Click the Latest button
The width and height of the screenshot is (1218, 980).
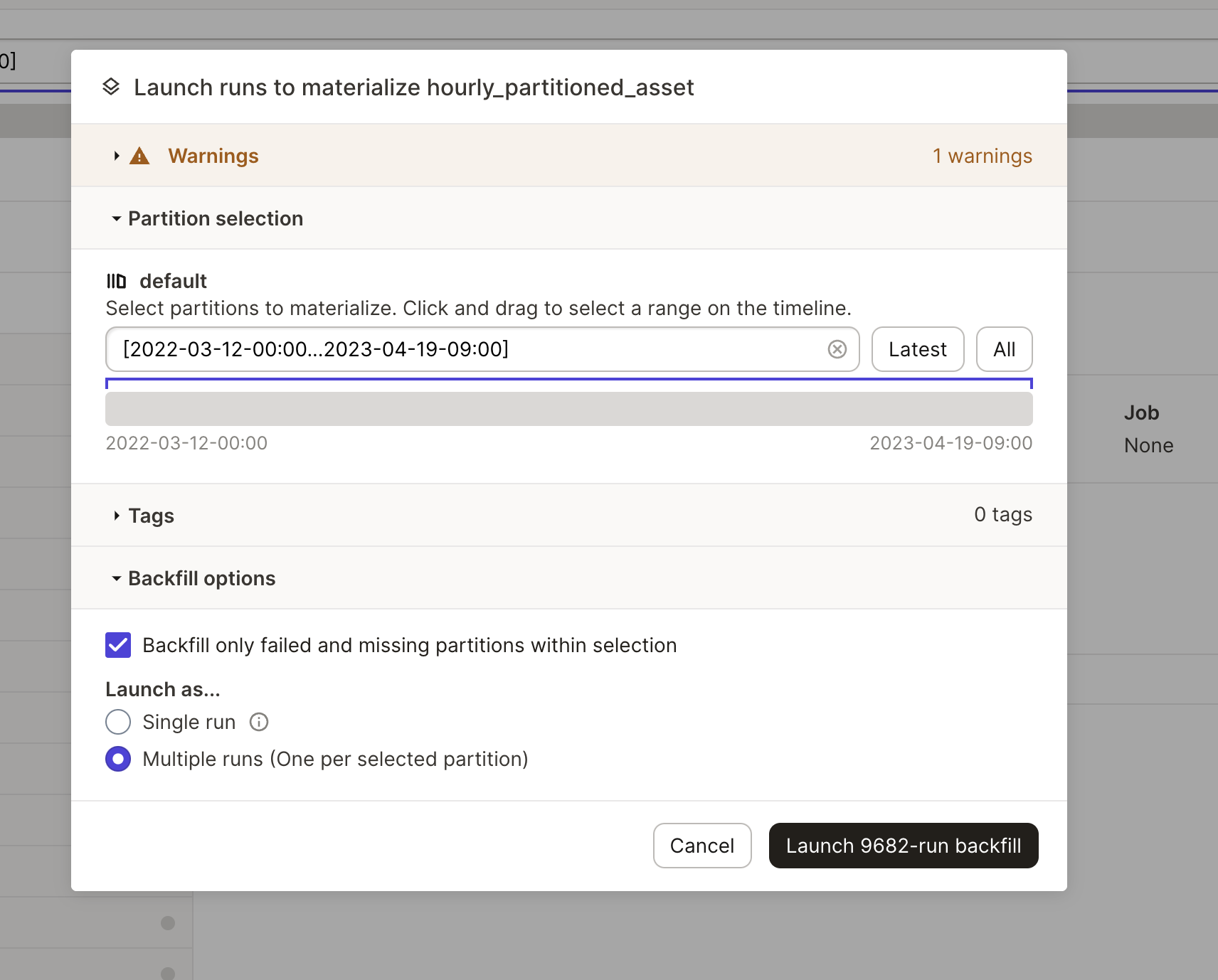click(918, 349)
